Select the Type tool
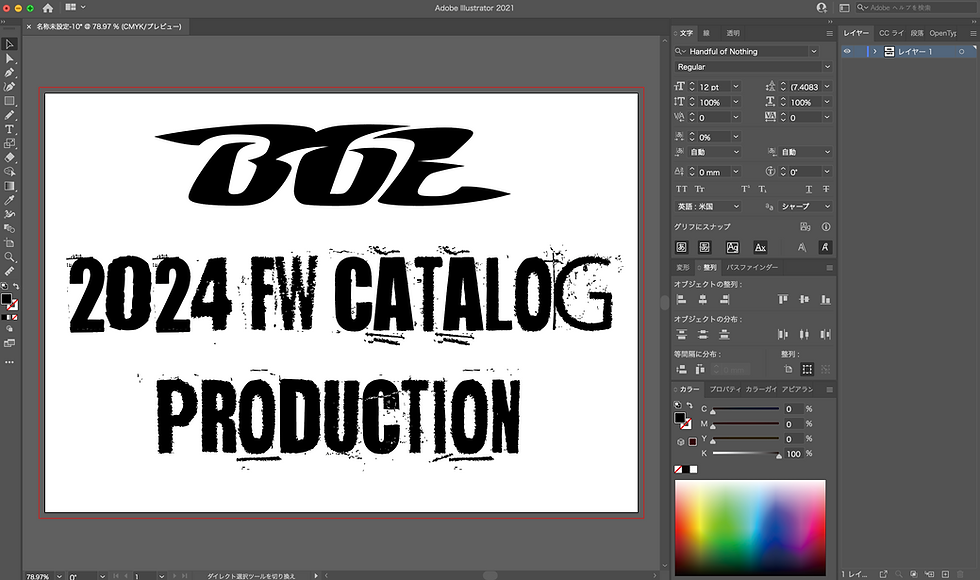980x580 pixels. click(9, 129)
